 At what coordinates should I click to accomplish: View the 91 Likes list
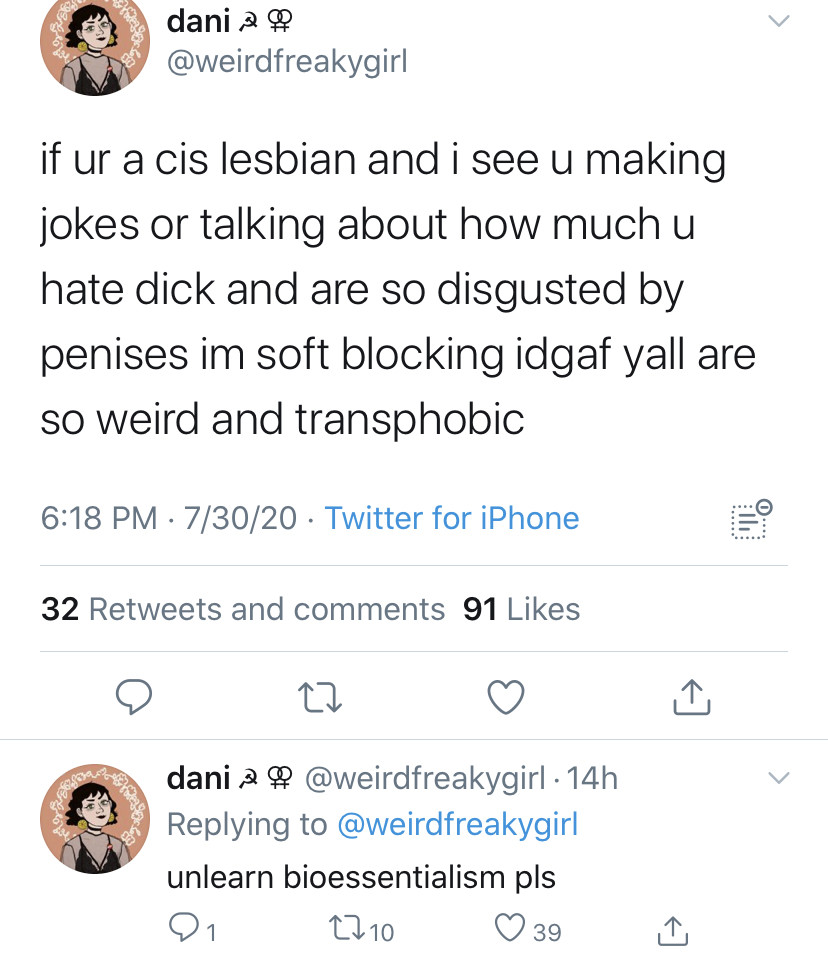coord(522,609)
